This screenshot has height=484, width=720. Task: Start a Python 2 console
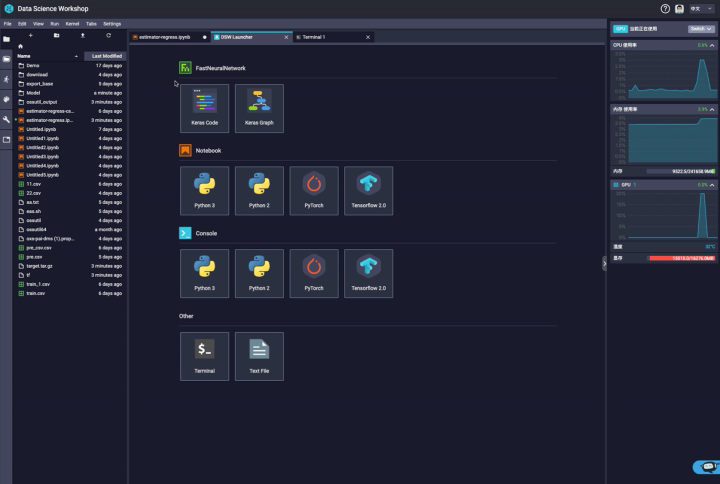tap(259, 274)
